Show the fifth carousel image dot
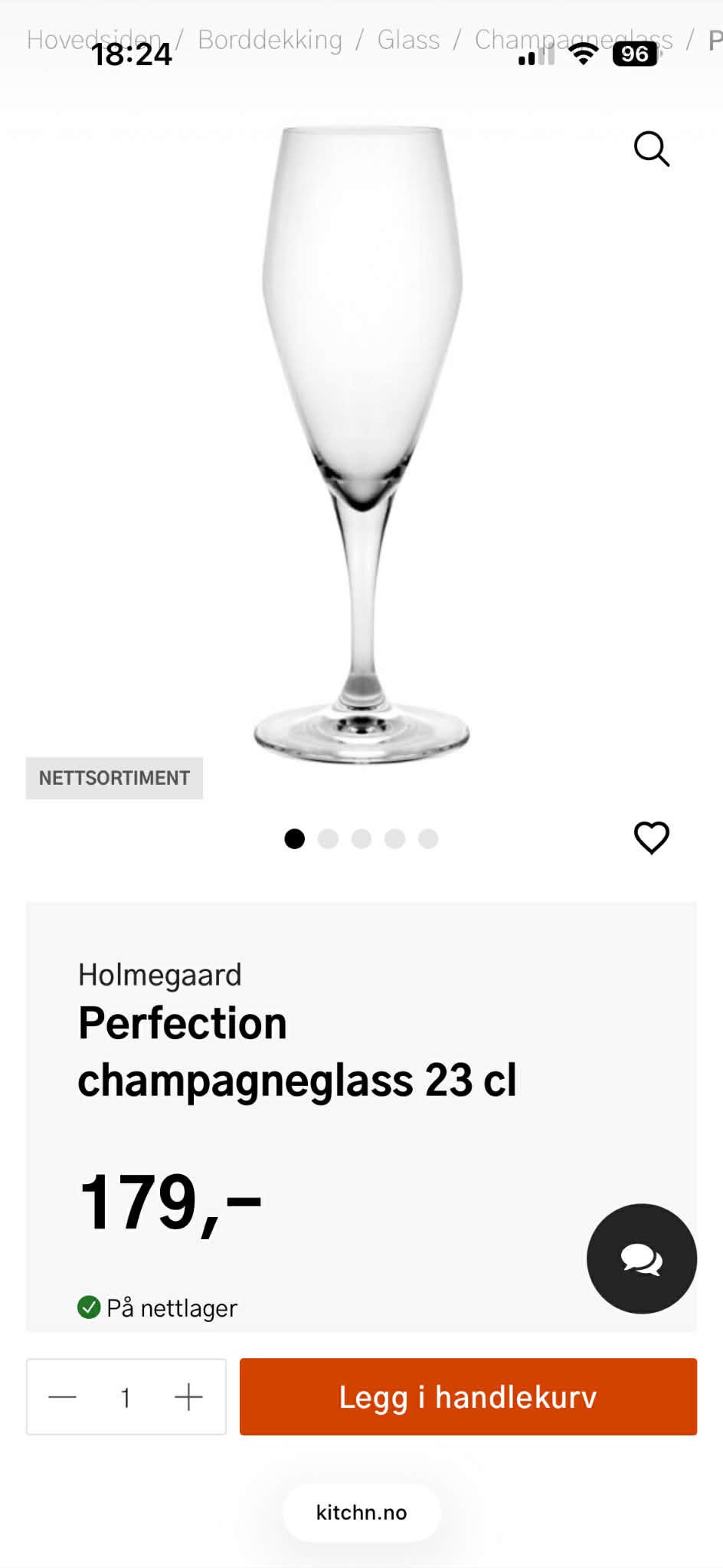The width and height of the screenshot is (723, 1568). [x=428, y=839]
